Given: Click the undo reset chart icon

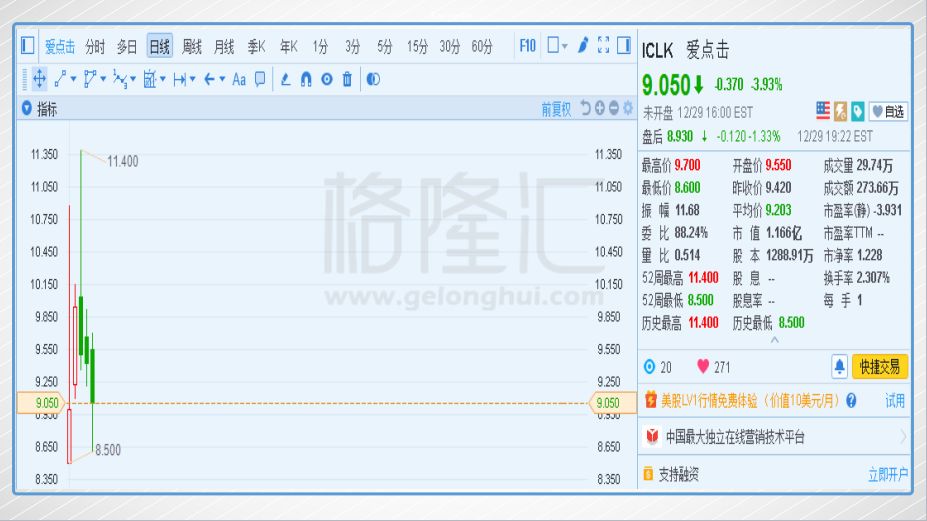Looking at the screenshot, I should coord(585,108).
